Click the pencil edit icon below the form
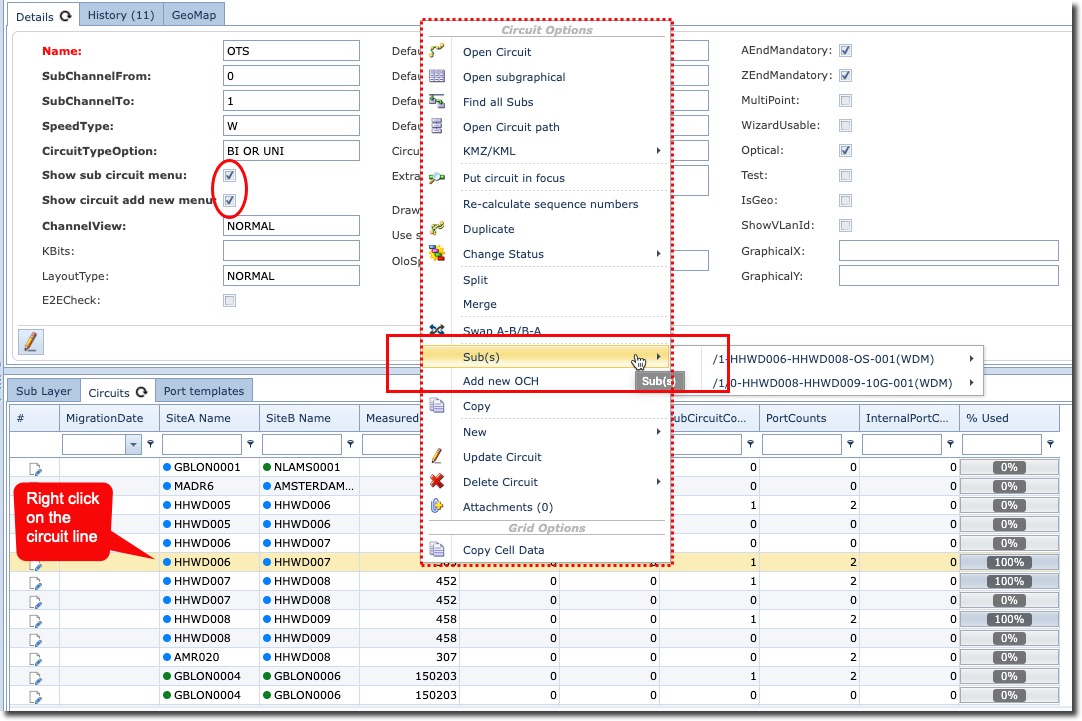 coord(30,341)
